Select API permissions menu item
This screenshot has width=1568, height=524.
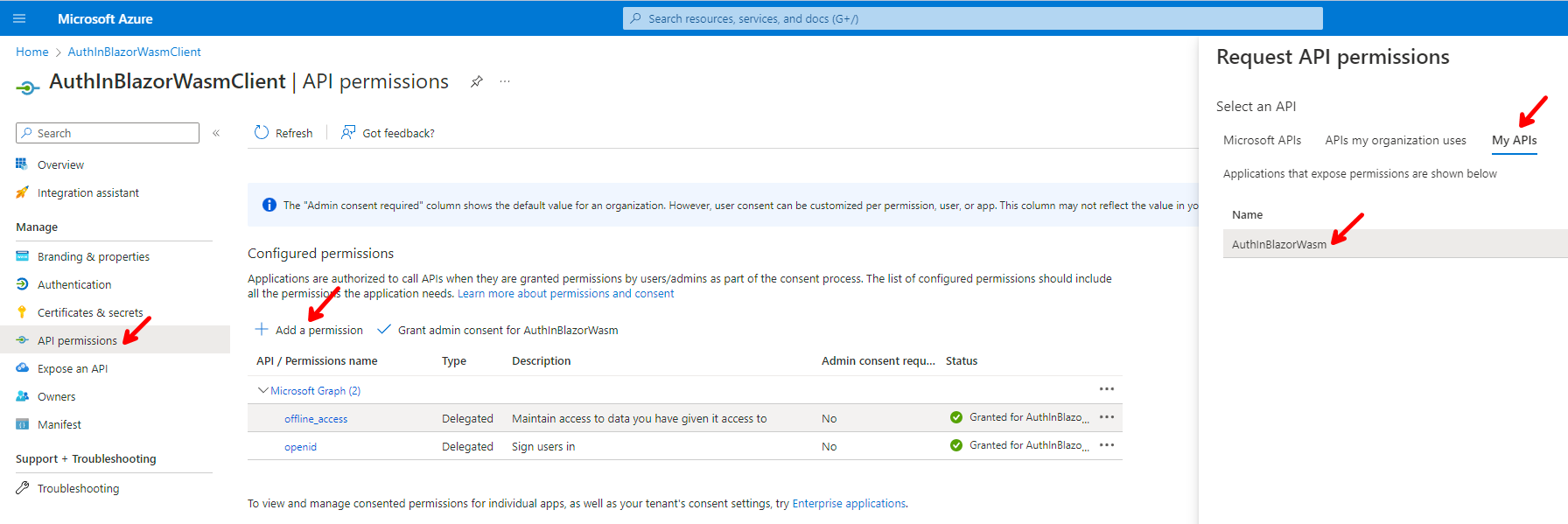pos(115,340)
